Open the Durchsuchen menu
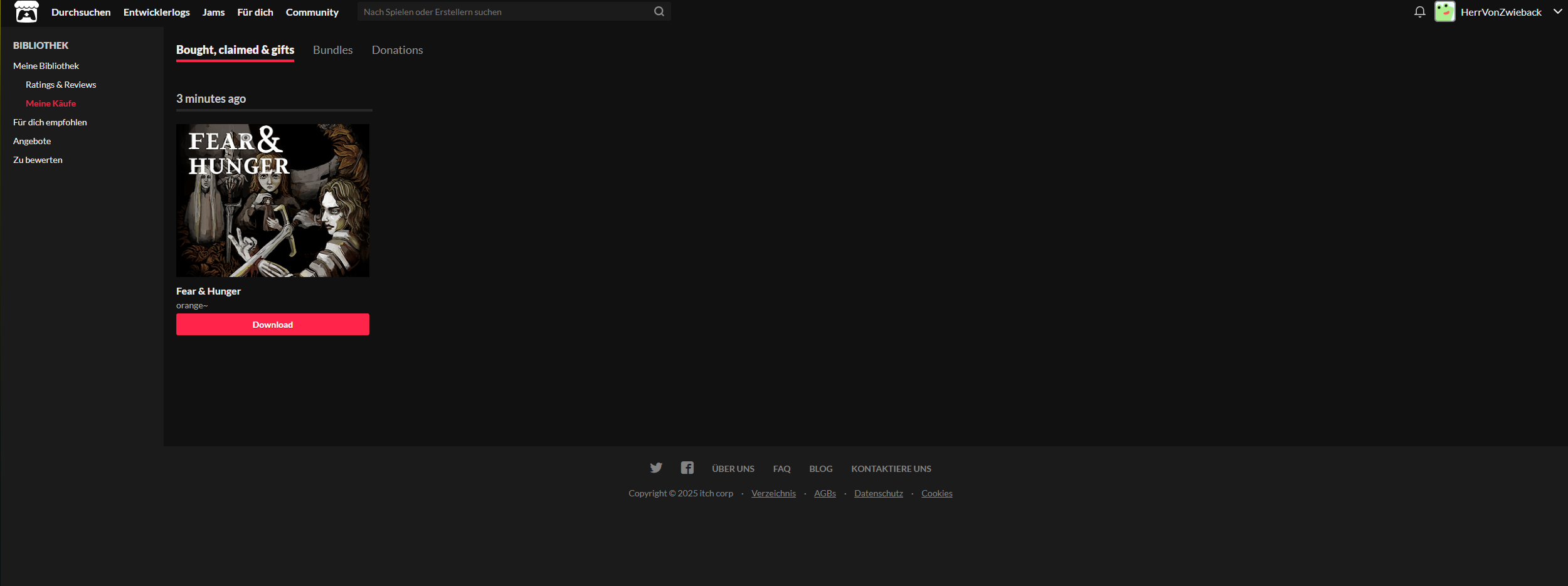The width and height of the screenshot is (1568, 586). coord(81,12)
